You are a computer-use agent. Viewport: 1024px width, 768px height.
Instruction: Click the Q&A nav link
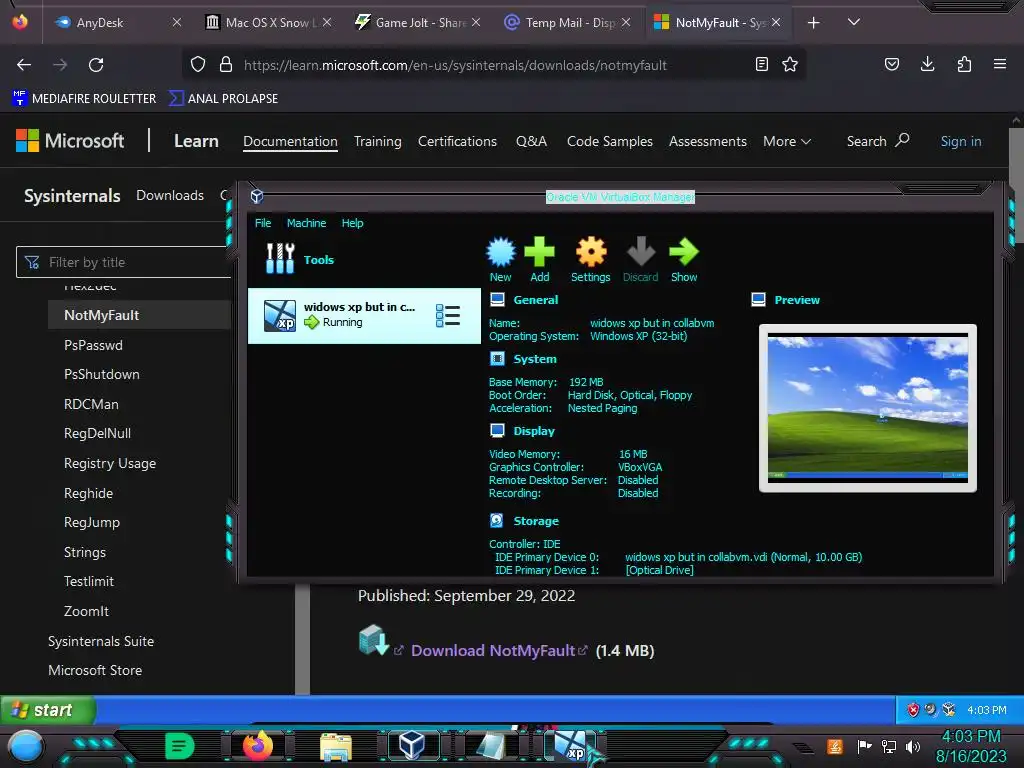(x=531, y=141)
